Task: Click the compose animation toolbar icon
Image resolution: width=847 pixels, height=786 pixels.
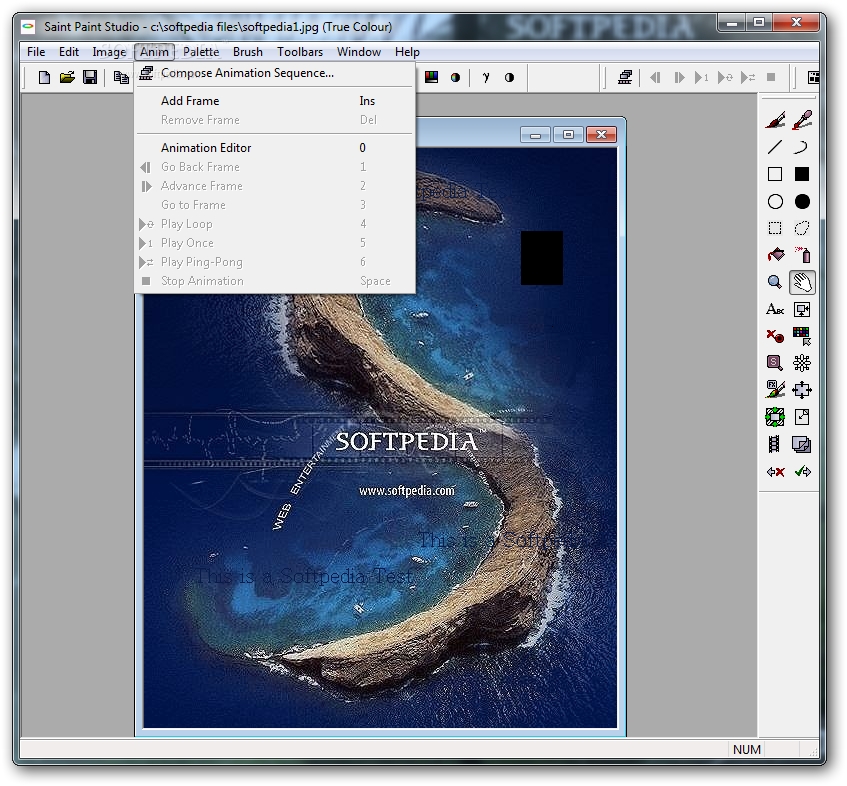Action: (x=625, y=77)
